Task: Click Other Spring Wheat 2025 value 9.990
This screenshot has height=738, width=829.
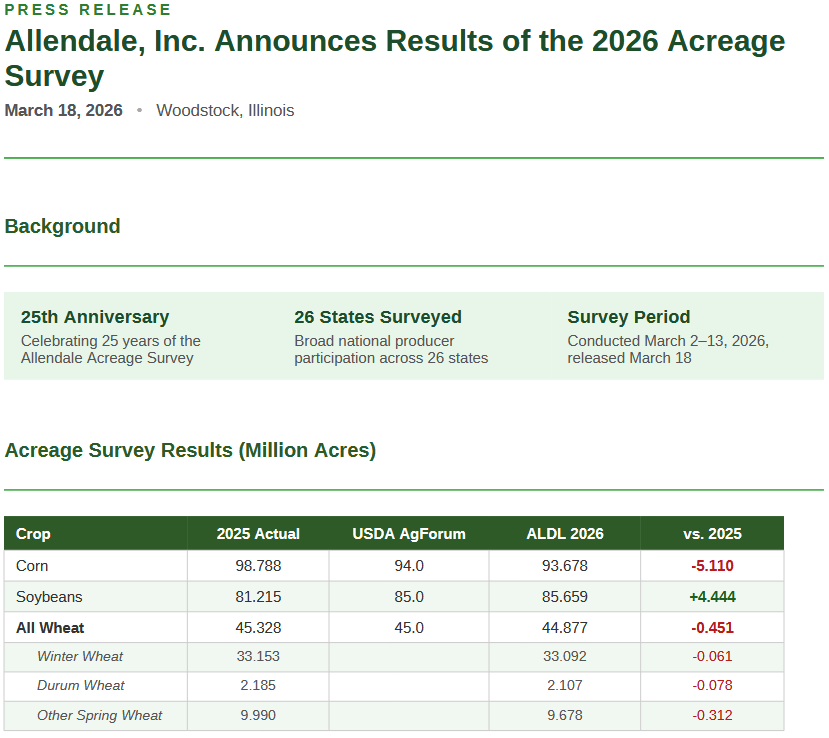Action: [x=258, y=715]
